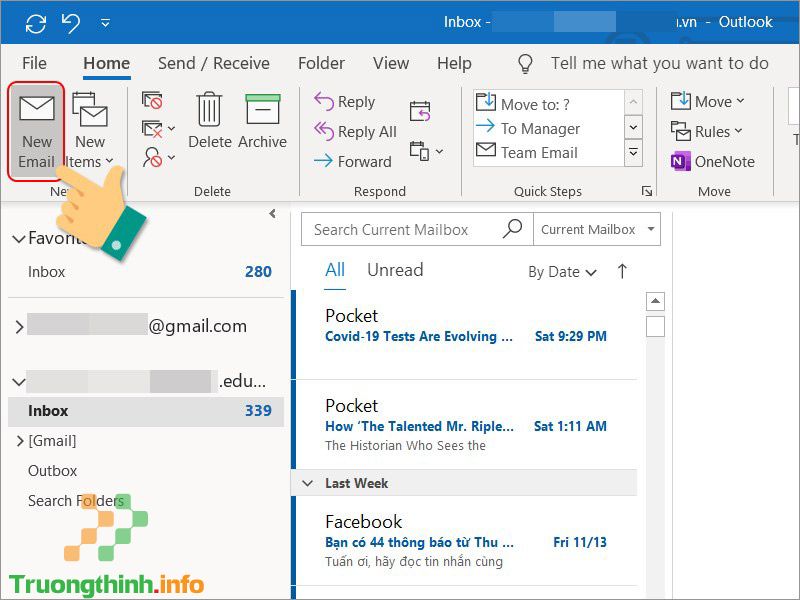Screen dimensions: 800x600
Task: Select the Inbox folder with 339 unread
Action: [x=146, y=411]
